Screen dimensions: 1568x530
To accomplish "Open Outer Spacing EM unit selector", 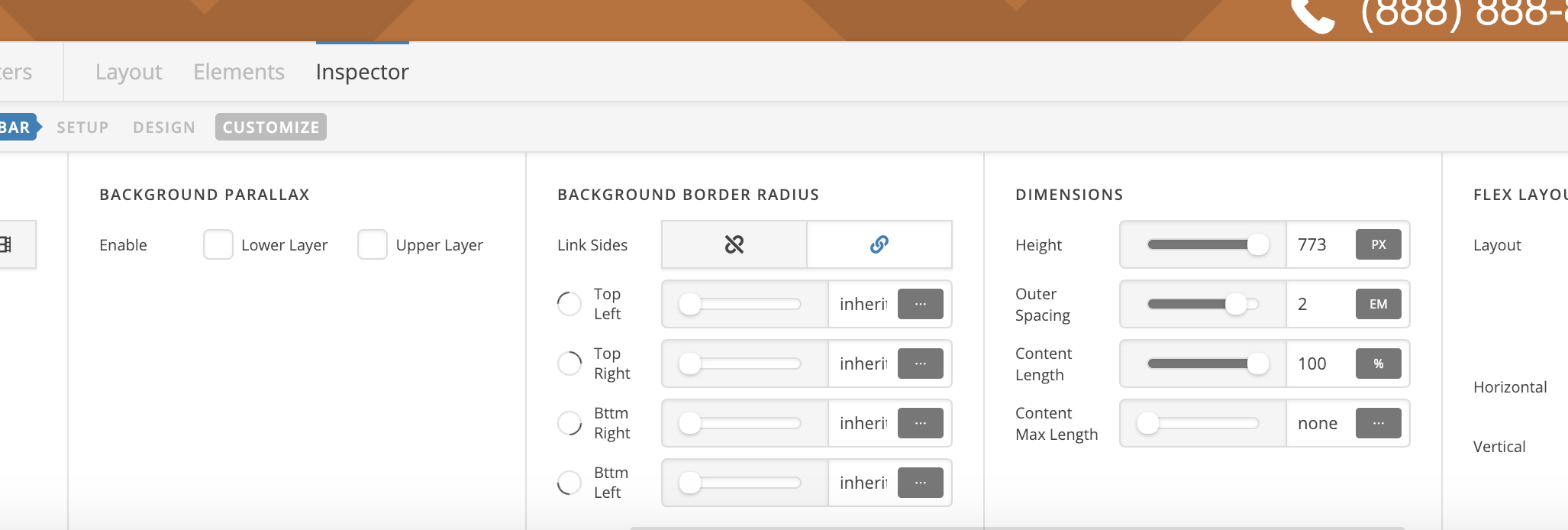I will (1378, 304).
